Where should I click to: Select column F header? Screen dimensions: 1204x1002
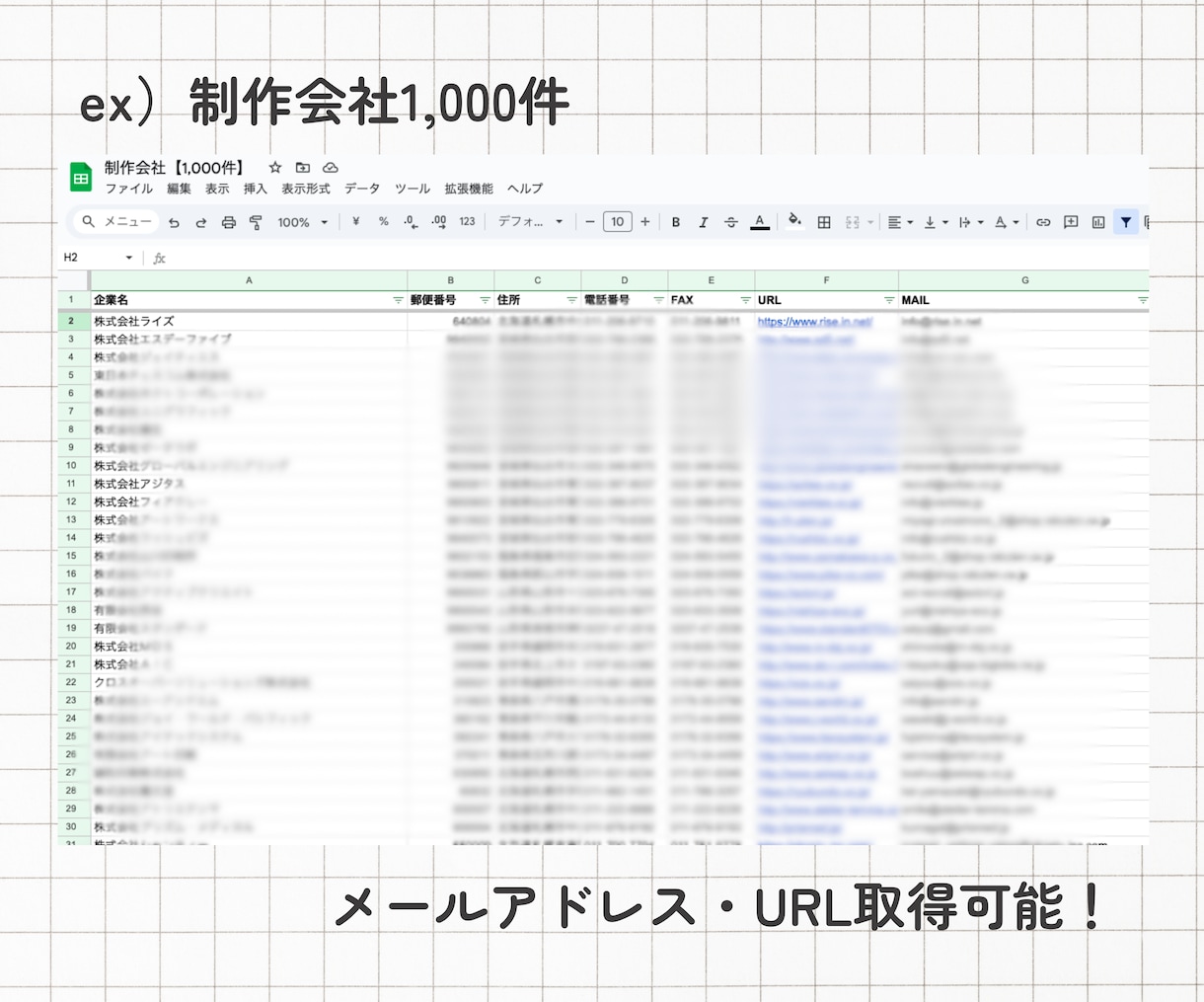(827, 280)
